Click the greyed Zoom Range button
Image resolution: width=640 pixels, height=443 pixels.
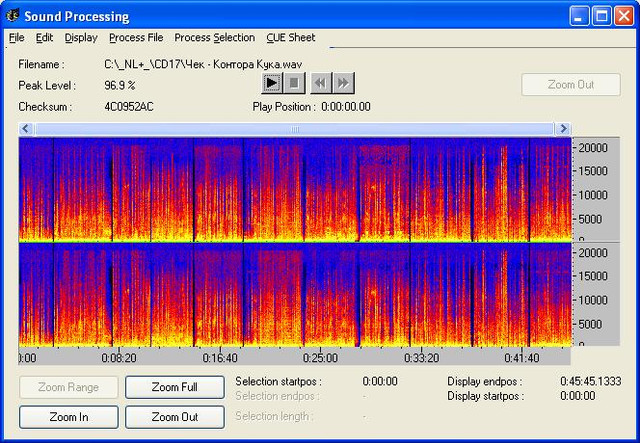click(x=69, y=387)
